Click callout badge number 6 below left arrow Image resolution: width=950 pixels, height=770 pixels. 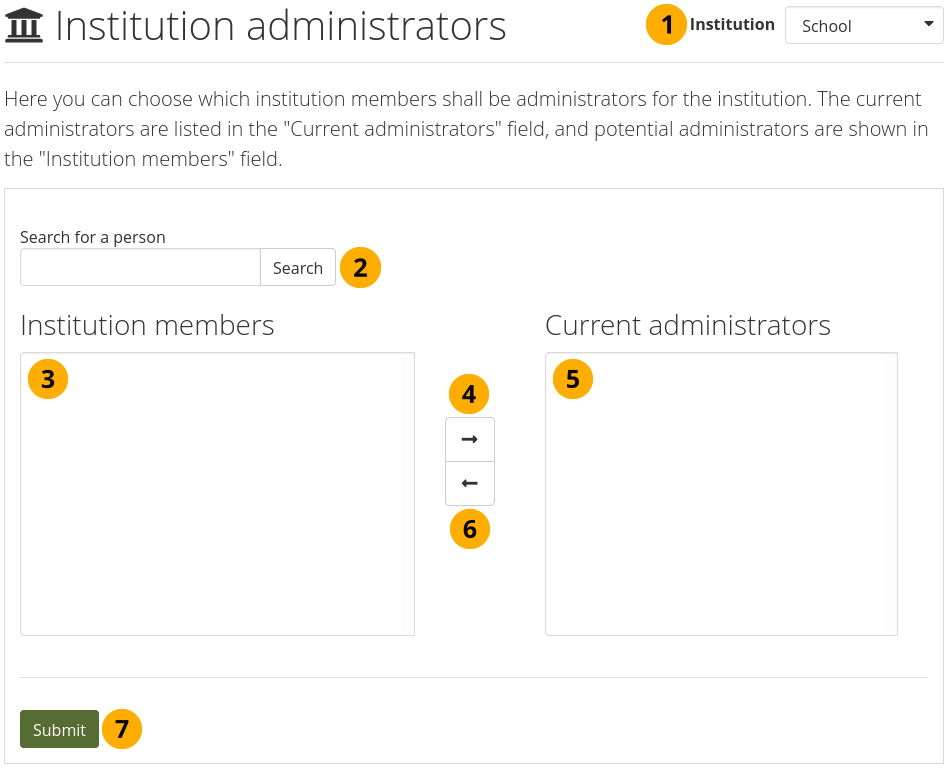pos(470,528)
